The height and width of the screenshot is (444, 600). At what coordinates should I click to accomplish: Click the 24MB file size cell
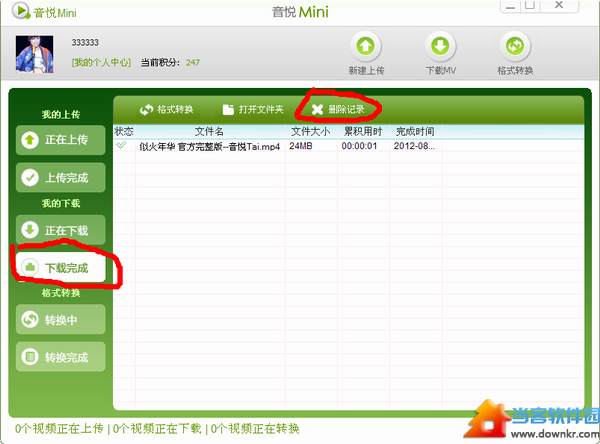click(x=301, y=146)
